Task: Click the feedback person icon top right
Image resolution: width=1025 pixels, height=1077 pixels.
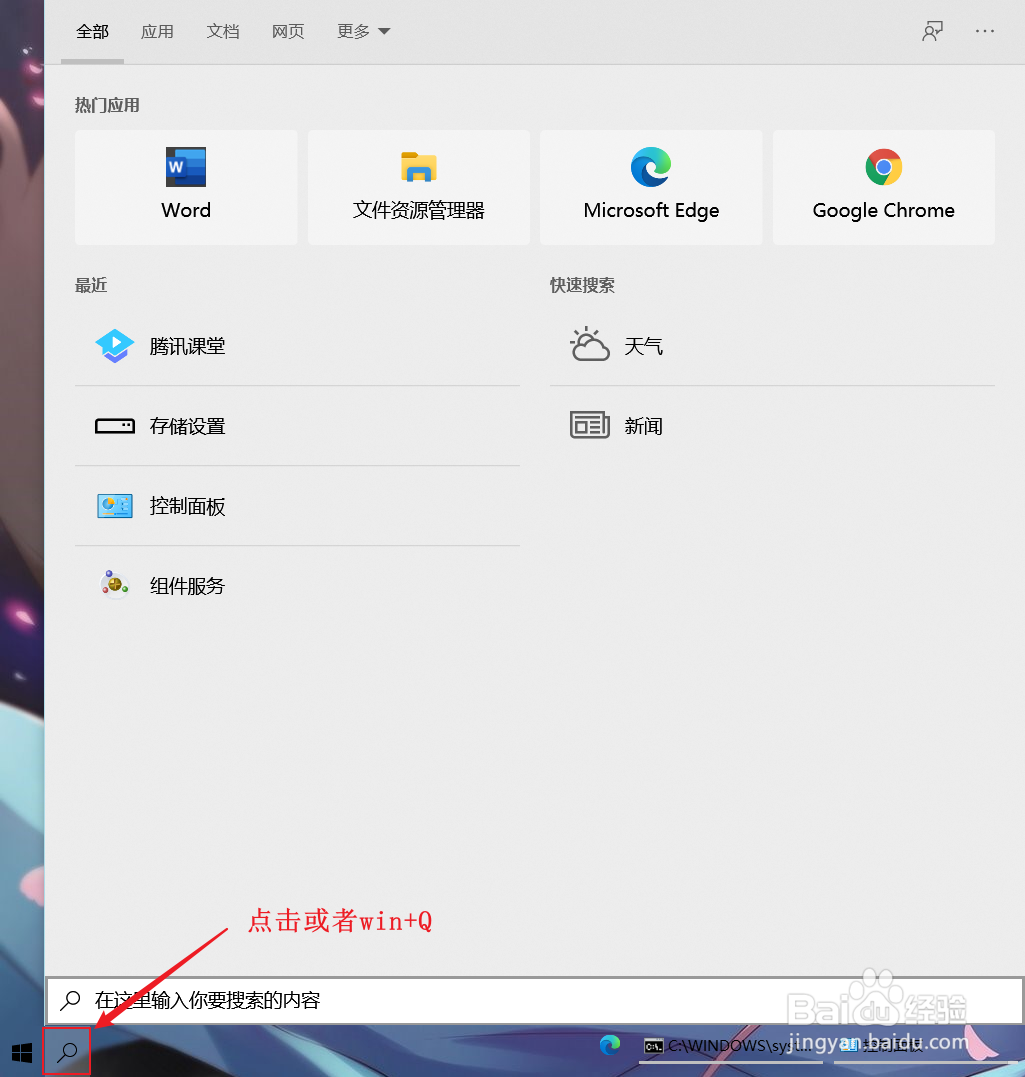Action: [x=932, y=31]
